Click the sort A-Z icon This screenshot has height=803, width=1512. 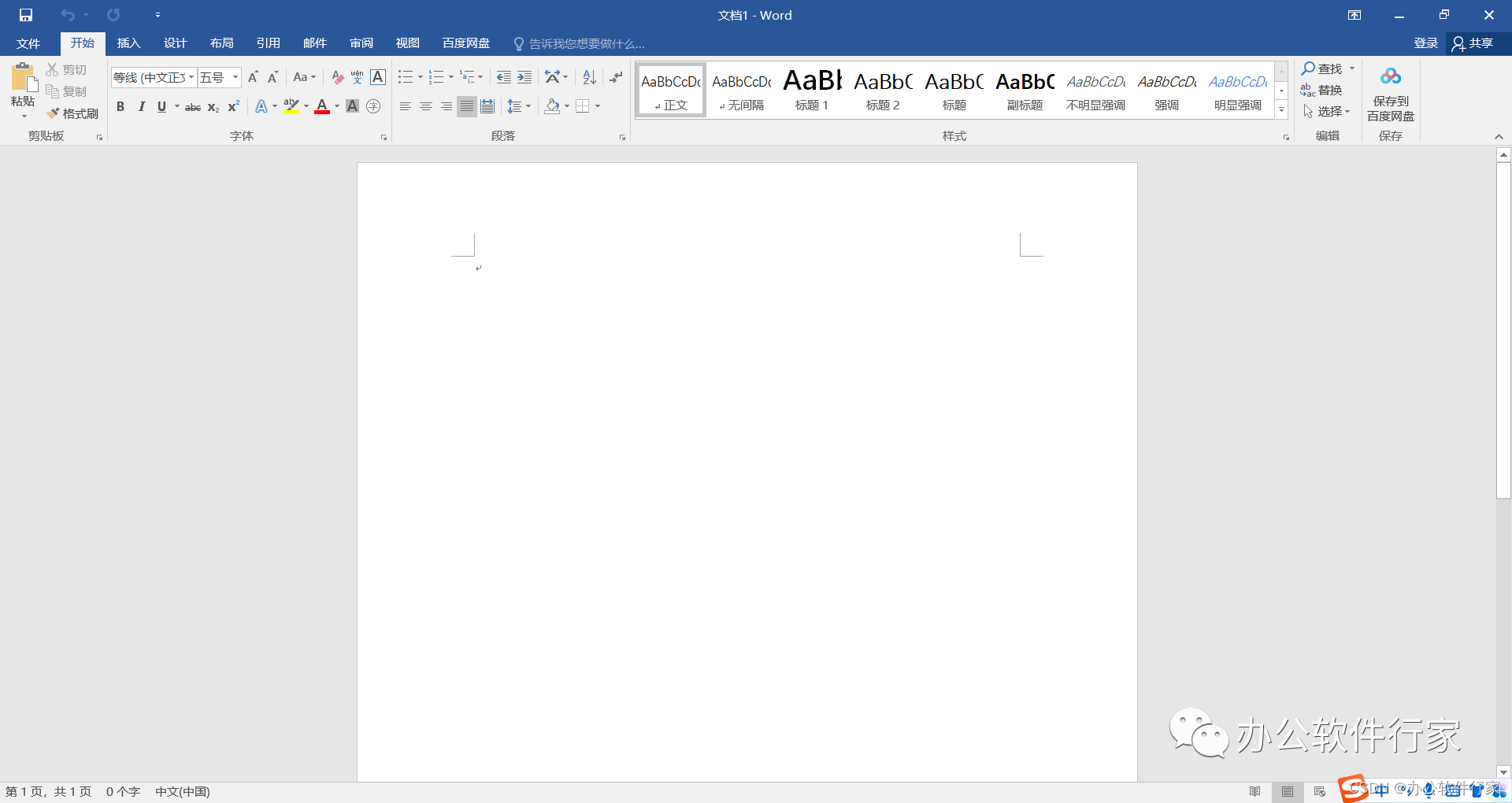589,77
